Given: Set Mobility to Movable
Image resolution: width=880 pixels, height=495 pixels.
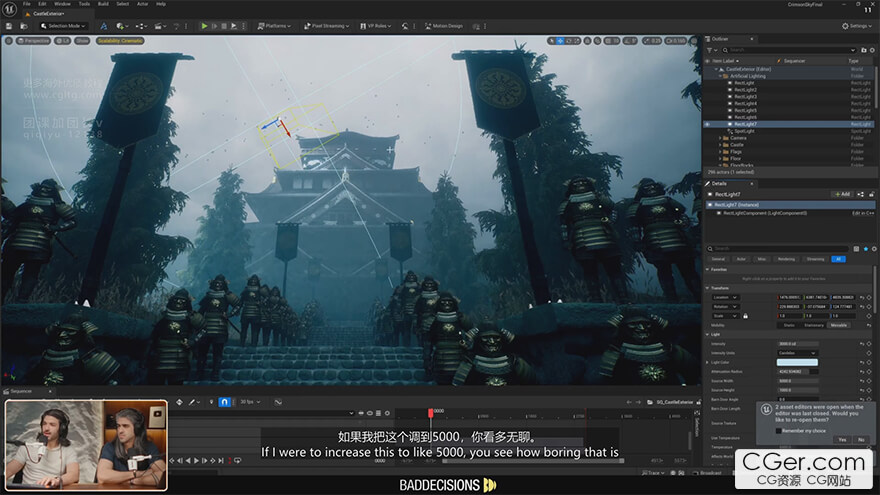Looking at the screenshot, I should 839,325.
